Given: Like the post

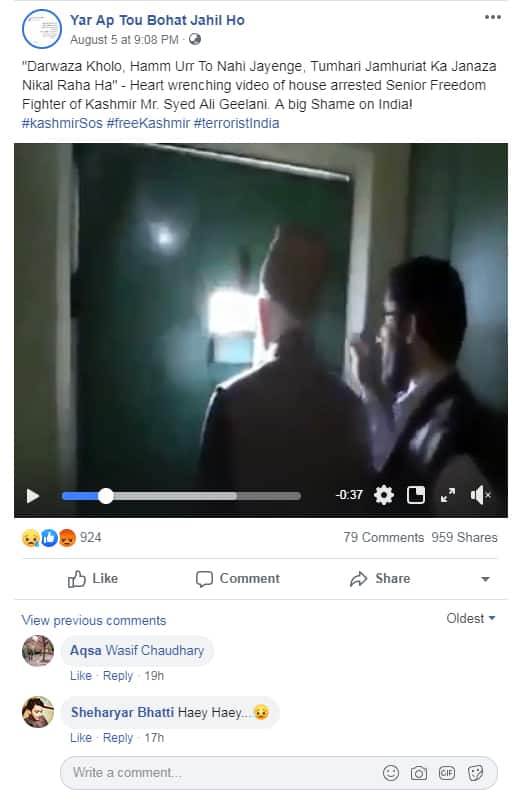Looking at the screenshot, I should [x=93, y=578].
